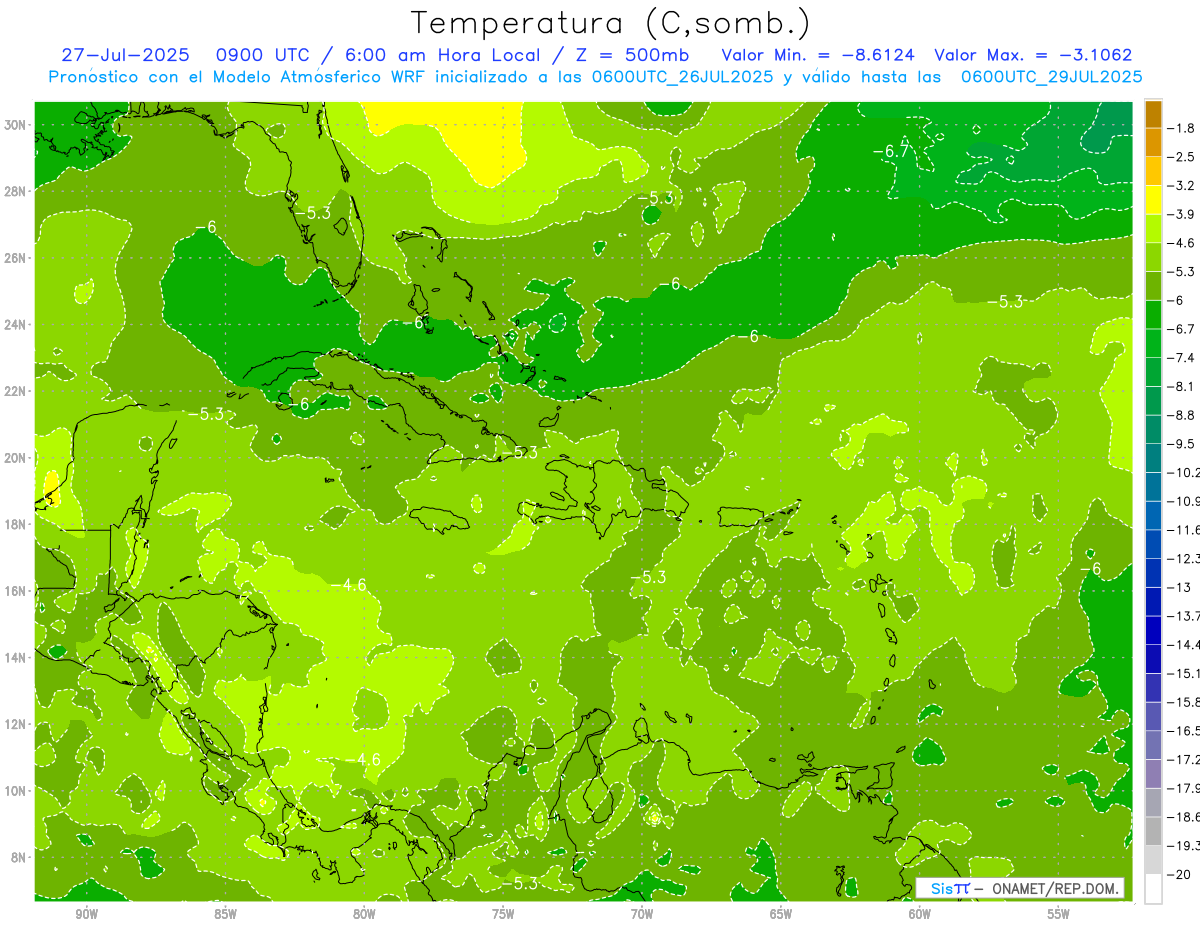Click the colorbar tick label "-20"
Viewport: 1200px width, 927px height.
(1179, 874)
